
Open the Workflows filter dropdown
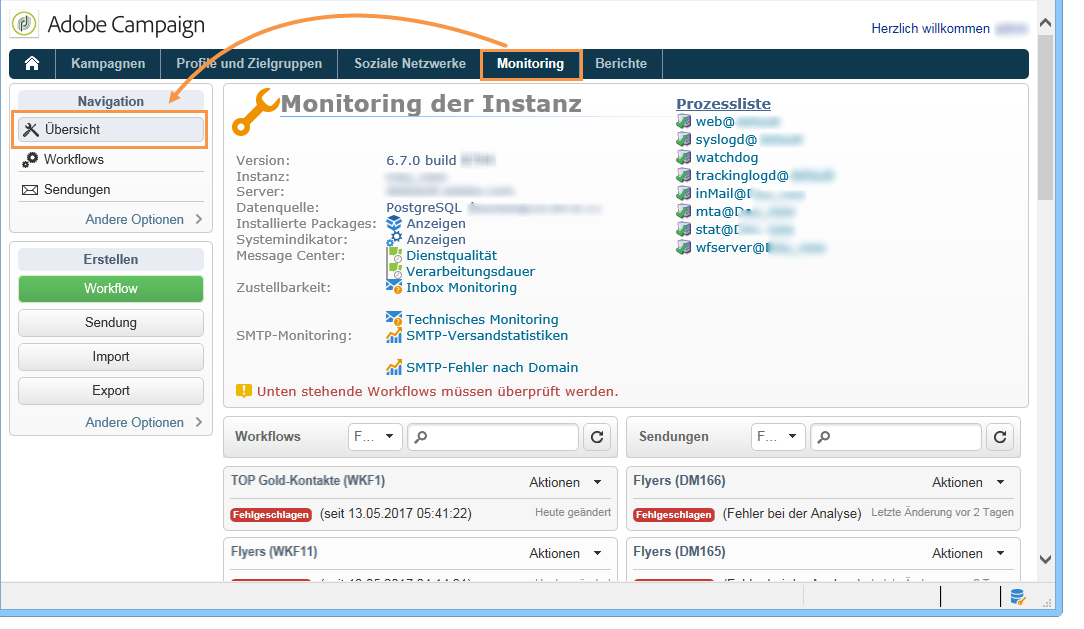point(375,437)
